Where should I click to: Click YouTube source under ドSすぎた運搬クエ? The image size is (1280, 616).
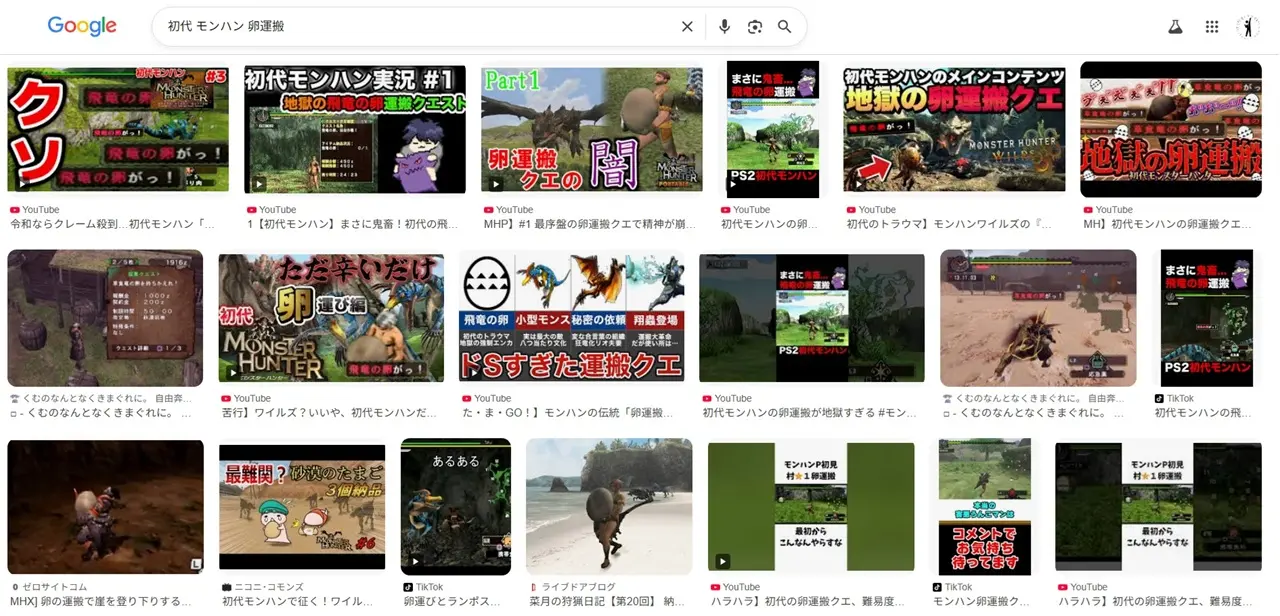pyautogui.click(x=490, y=398)
